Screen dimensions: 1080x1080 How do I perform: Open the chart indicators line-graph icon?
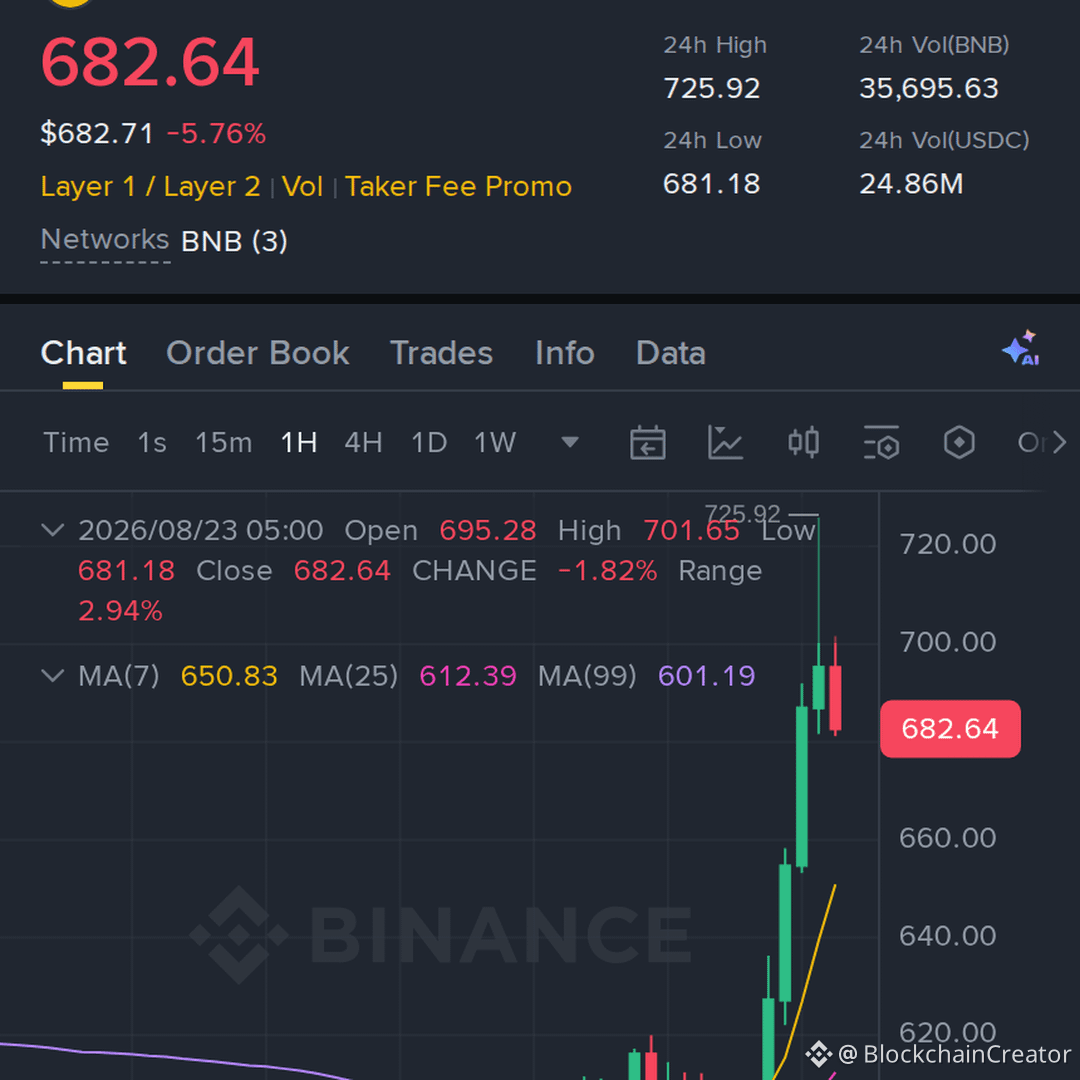(x=725, y=442)
